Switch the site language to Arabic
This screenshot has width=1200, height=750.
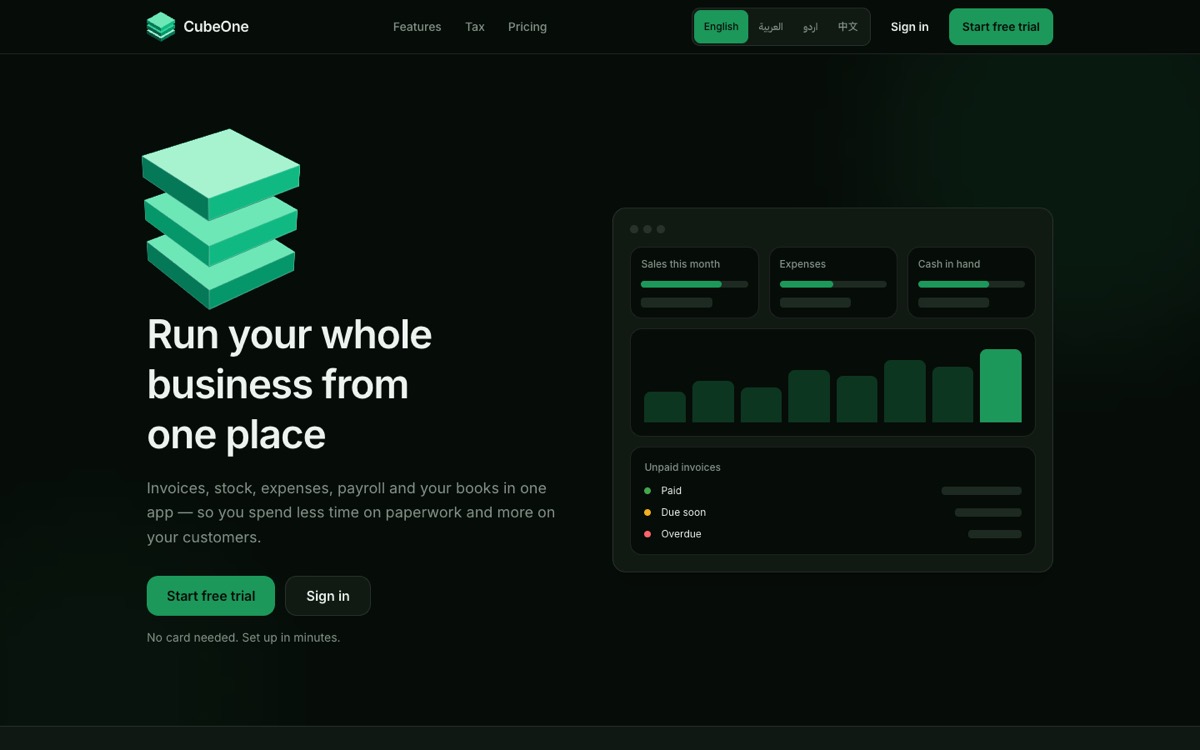[771, 27]
